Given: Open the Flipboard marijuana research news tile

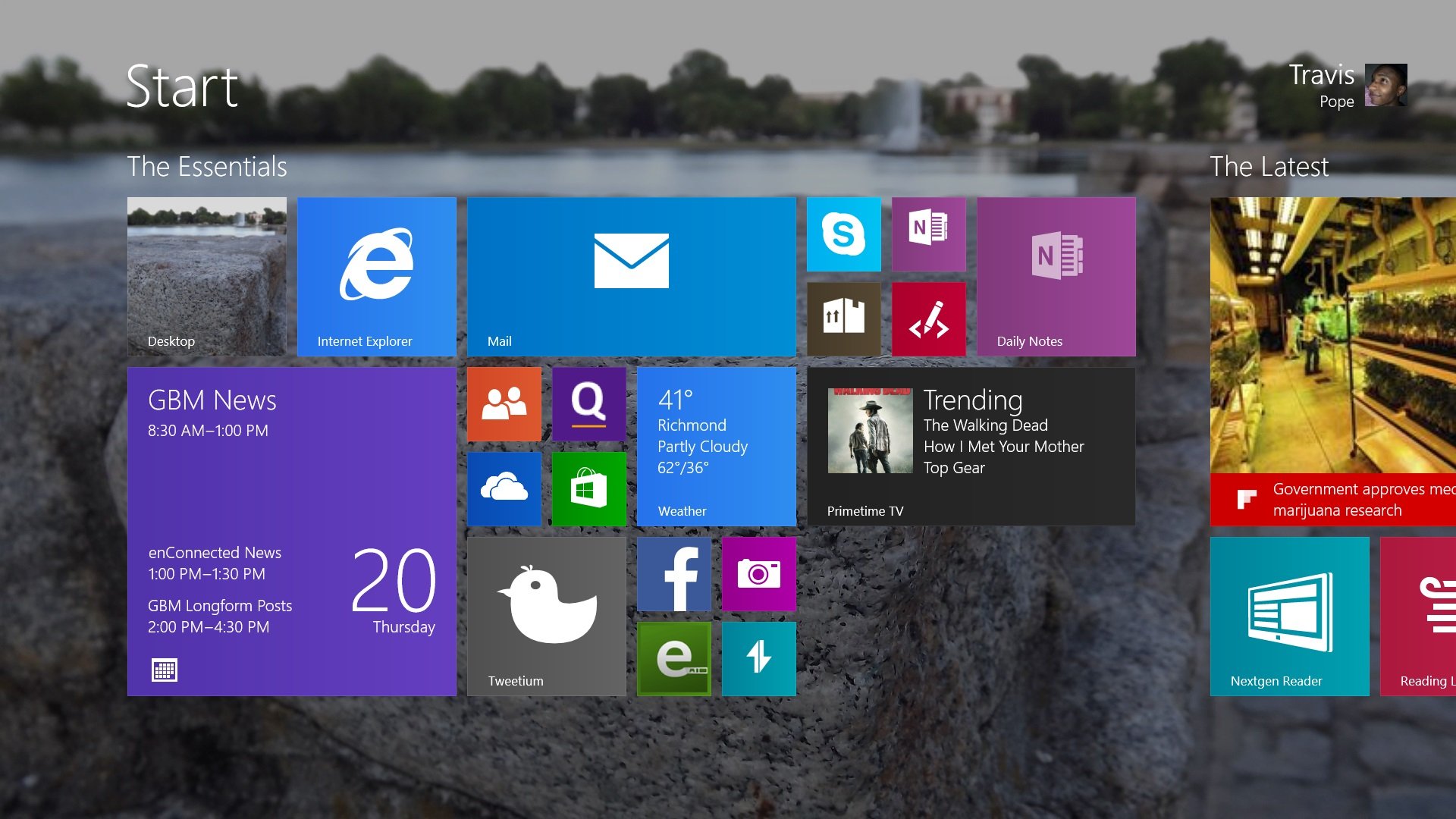Looking at the screenshot, I should pos(1333,362).
